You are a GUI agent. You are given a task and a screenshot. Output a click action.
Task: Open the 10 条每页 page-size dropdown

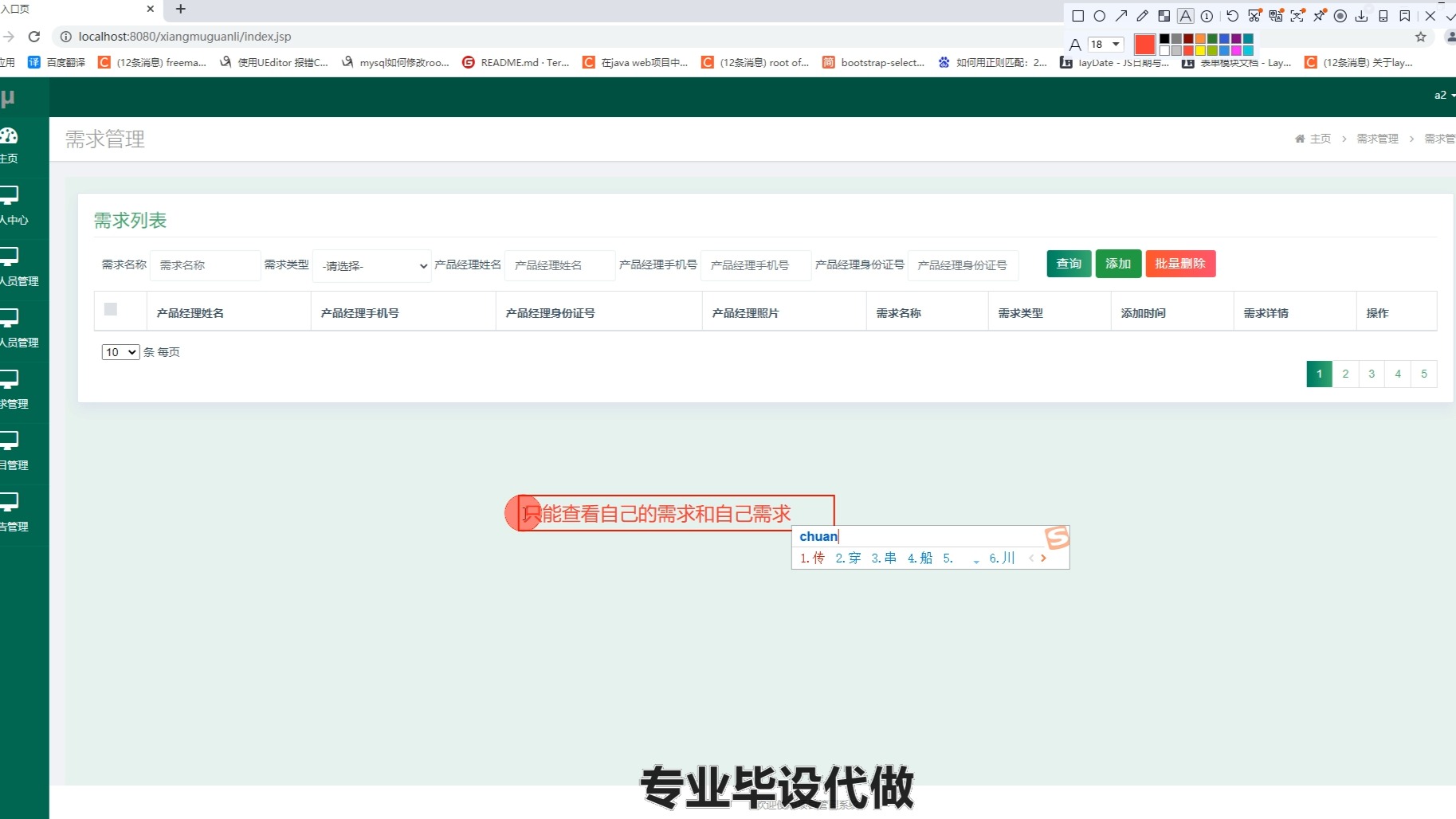point(120,352)
